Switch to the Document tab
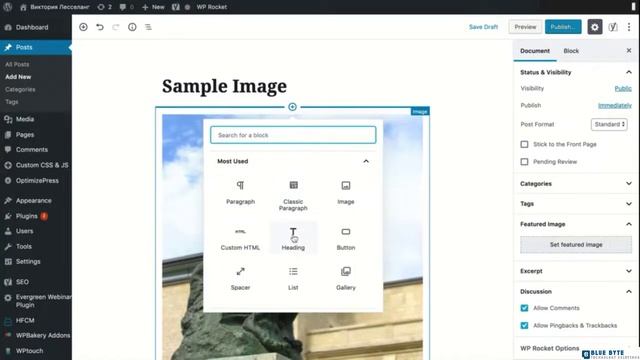 click(x=535, y=51)
